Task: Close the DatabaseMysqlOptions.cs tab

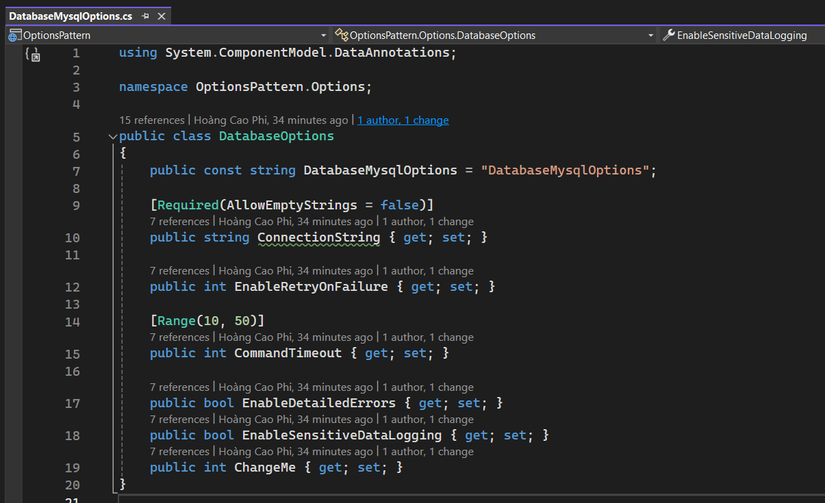Action: click(162, 16)
